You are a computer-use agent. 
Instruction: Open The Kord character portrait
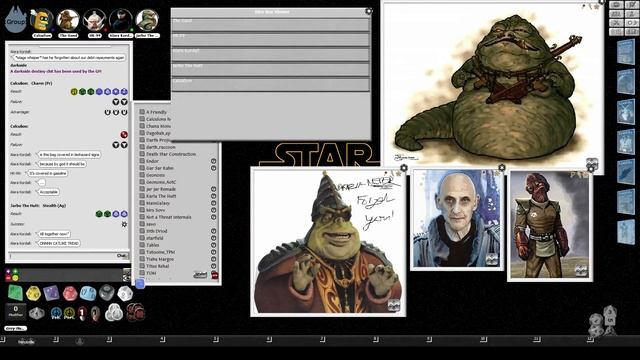pyautogui.click(x=68, y=20)
